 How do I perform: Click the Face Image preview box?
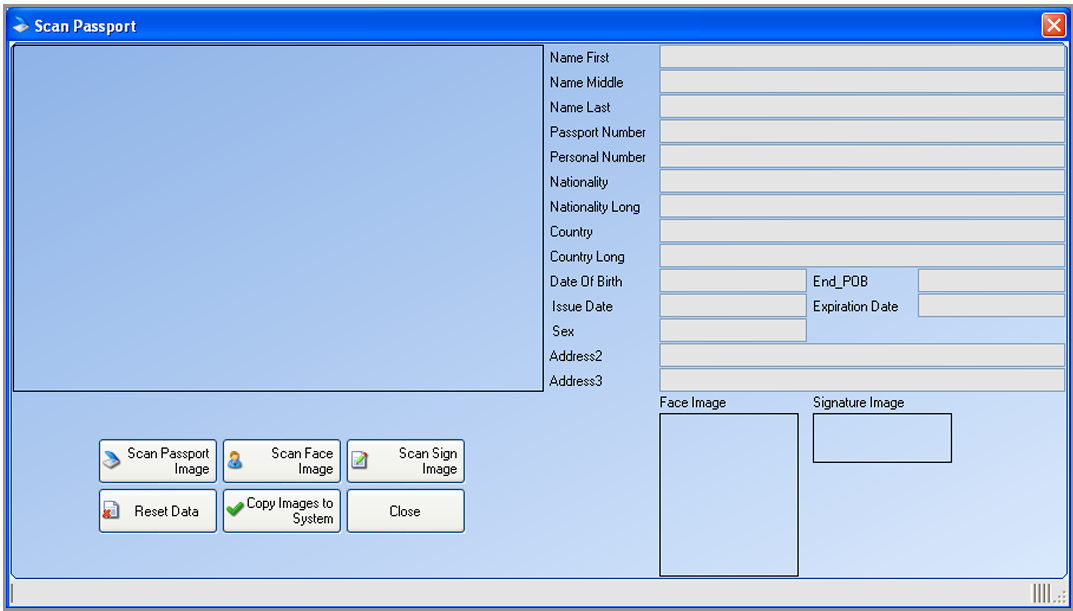(x=729, y=495)
